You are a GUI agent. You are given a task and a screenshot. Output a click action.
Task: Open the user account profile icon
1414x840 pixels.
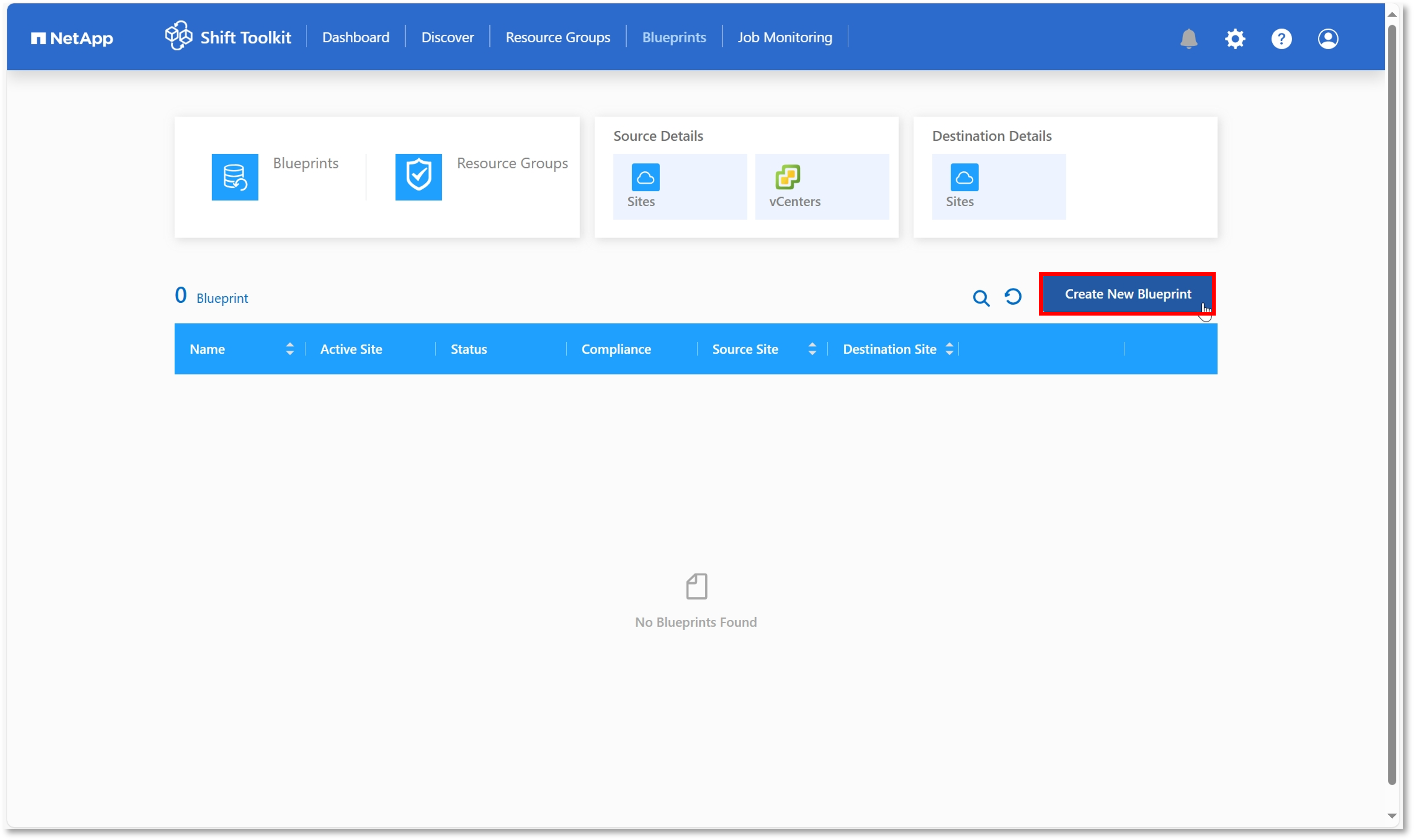pos(1327,38)
